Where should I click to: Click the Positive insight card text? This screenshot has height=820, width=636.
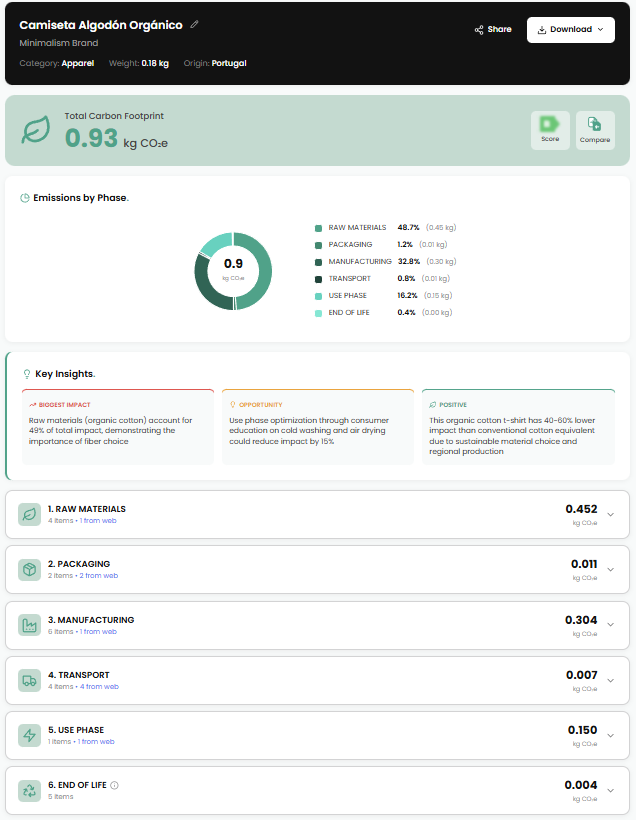512,436
